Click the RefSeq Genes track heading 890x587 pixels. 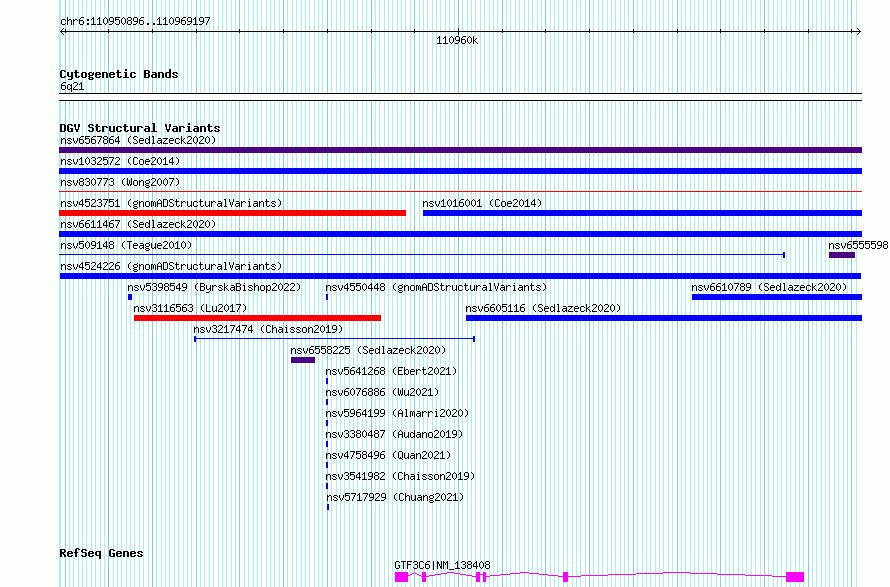(101, 554)
